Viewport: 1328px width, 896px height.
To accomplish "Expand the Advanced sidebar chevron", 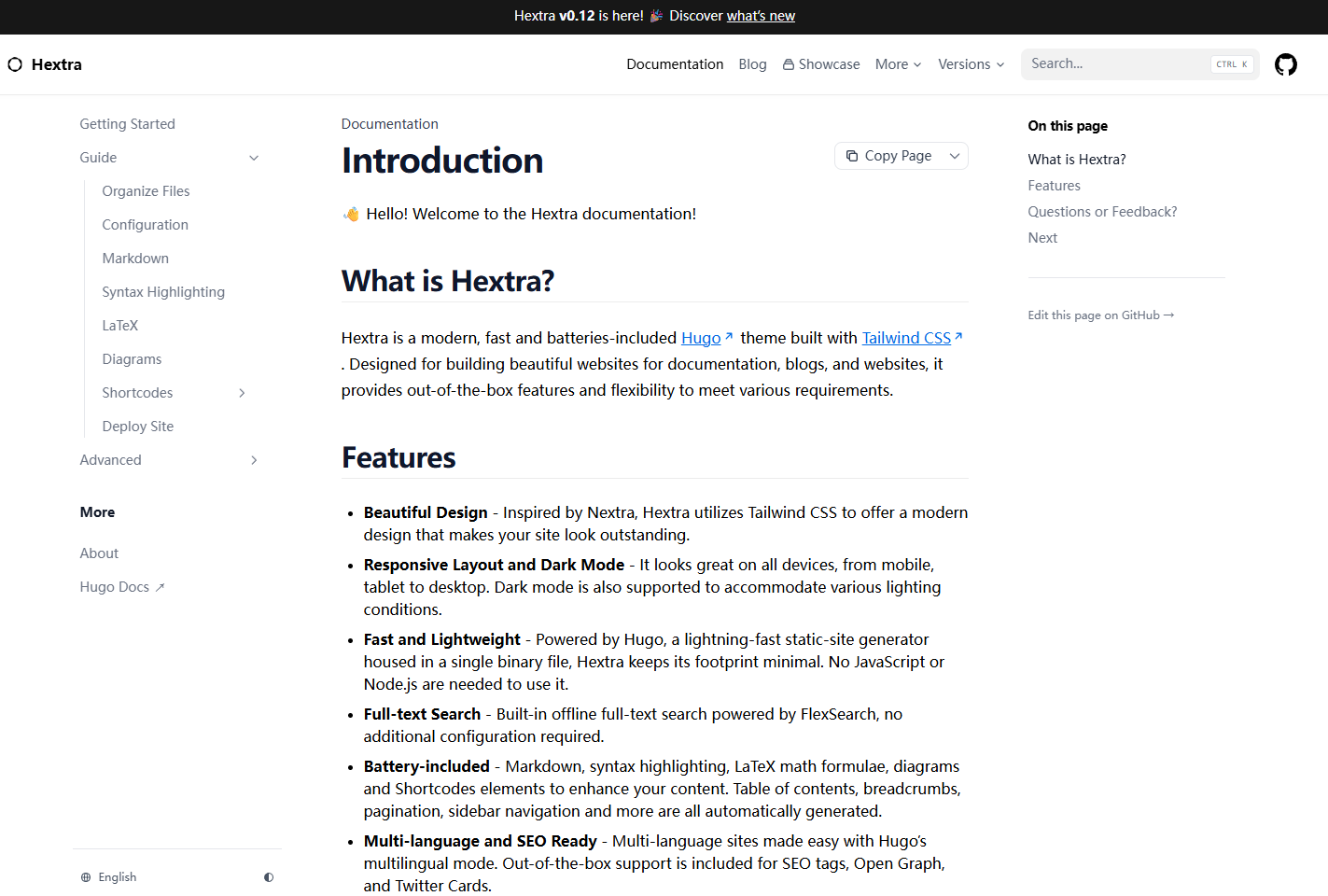I will (x=254, y=460).
